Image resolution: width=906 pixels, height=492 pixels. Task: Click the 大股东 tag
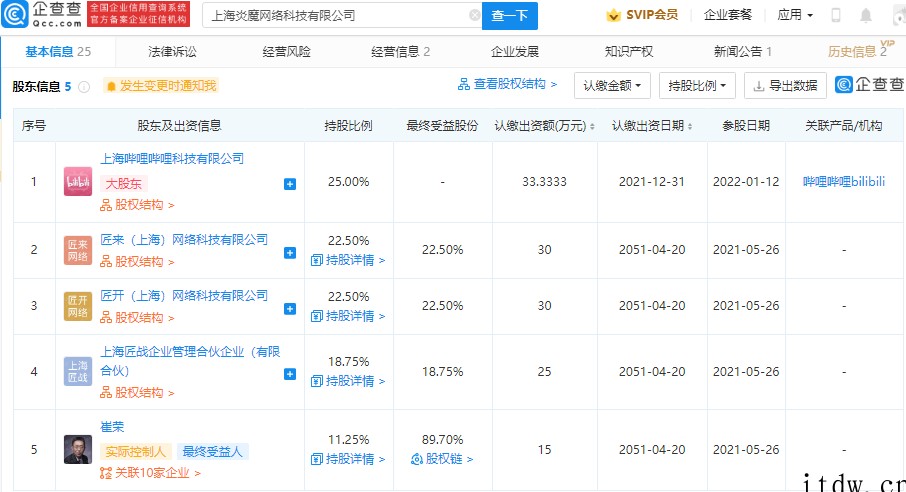tap(124, 183)
